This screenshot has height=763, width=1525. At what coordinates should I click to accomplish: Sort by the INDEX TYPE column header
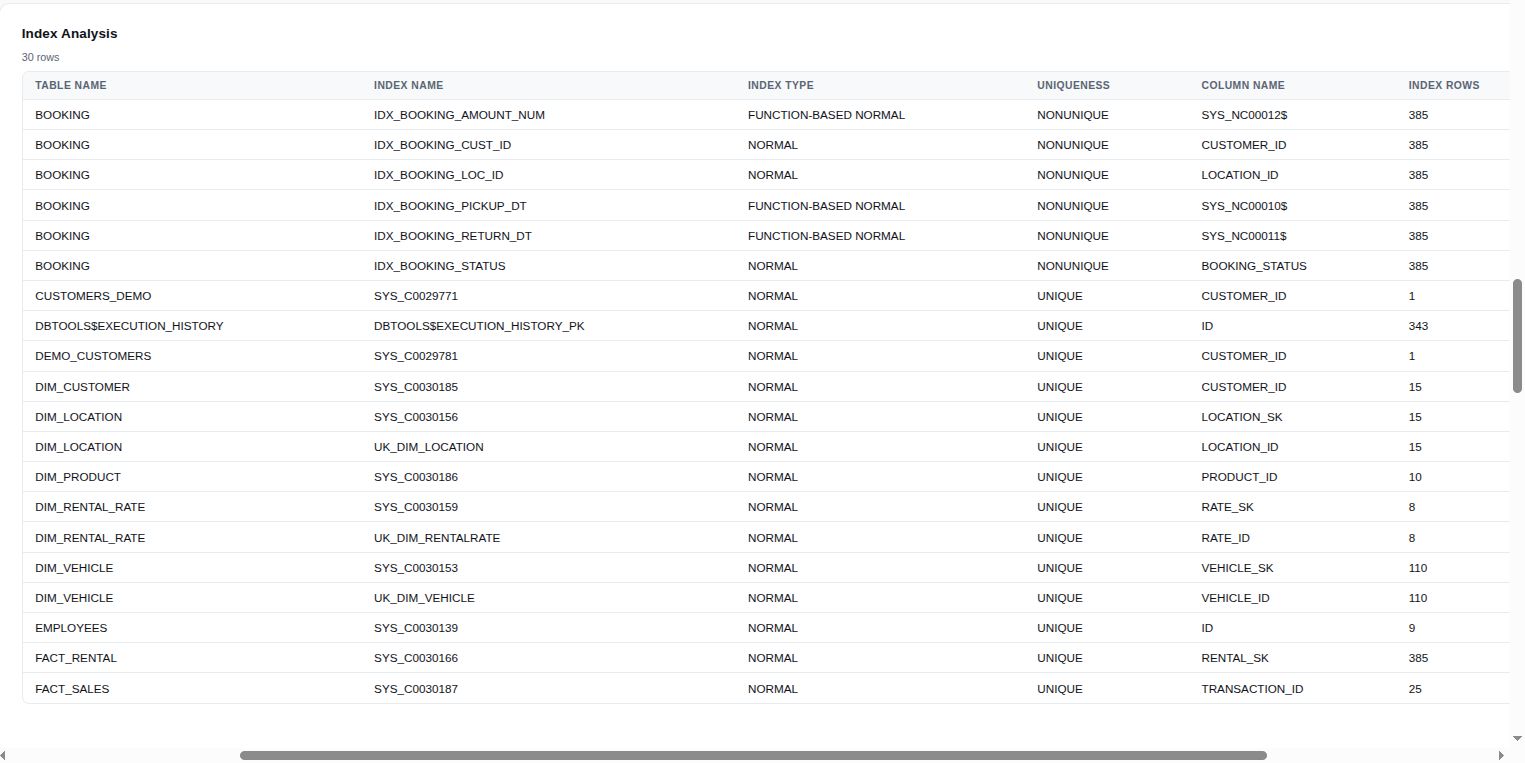[781, 85]
